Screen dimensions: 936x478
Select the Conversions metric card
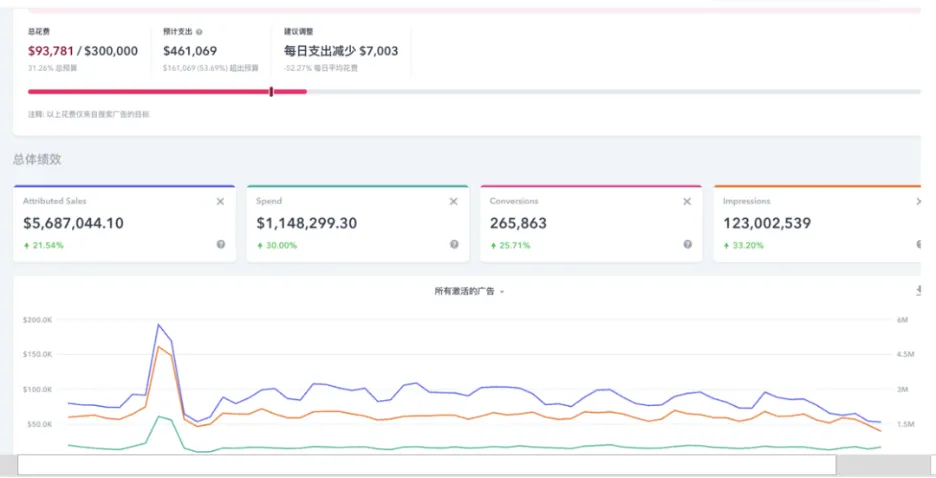click(x=591, y=224)
